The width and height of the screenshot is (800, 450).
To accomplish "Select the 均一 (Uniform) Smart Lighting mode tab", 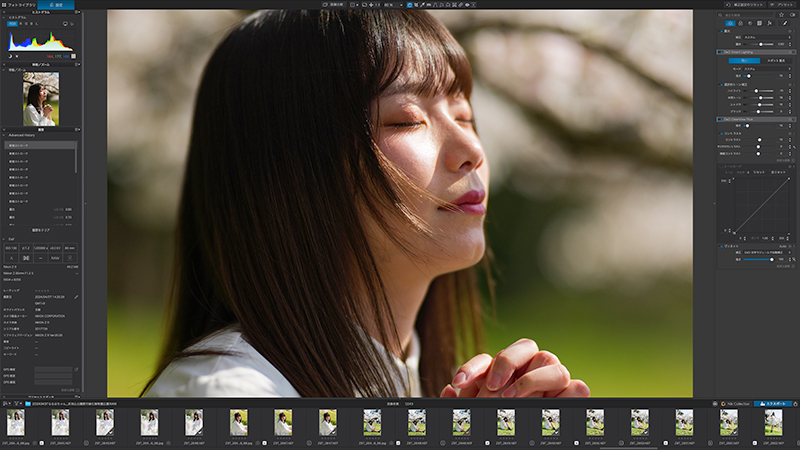I will click(744, 61).
